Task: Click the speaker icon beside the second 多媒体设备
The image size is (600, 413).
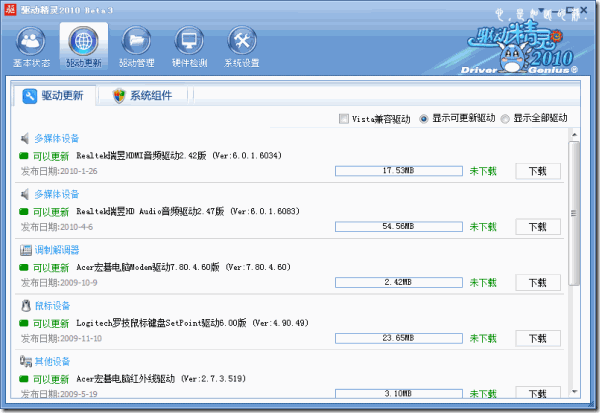Action: [25, 194]
